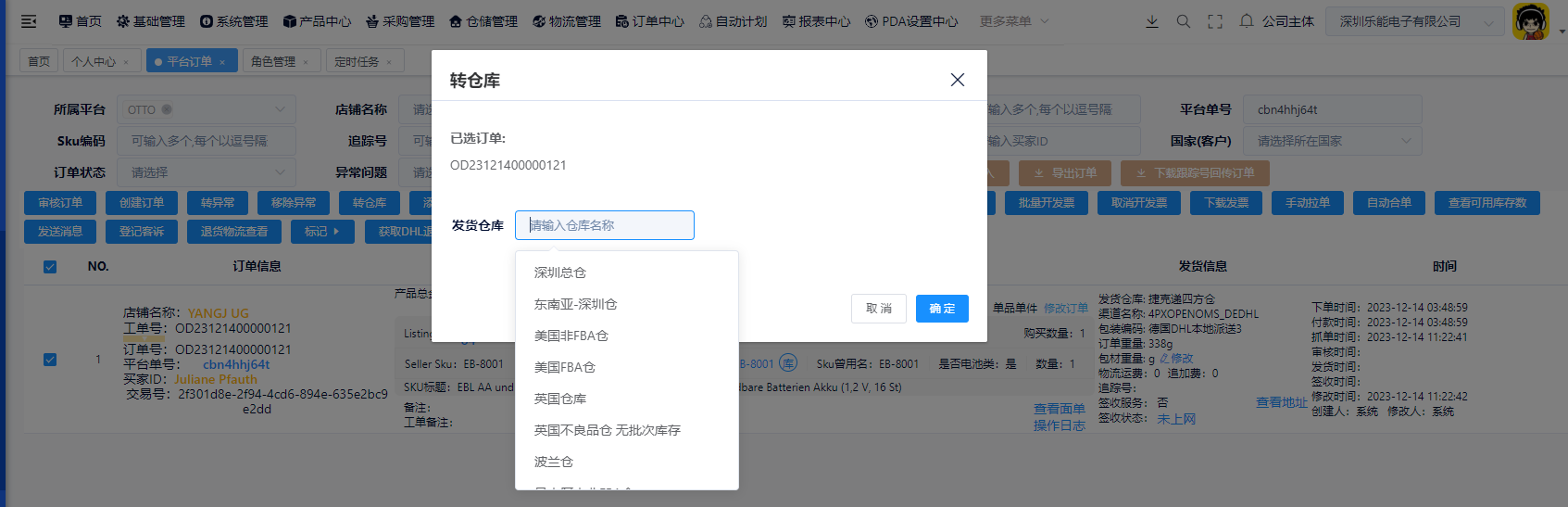Open 订单状态 dropdown

click(206, 172)
